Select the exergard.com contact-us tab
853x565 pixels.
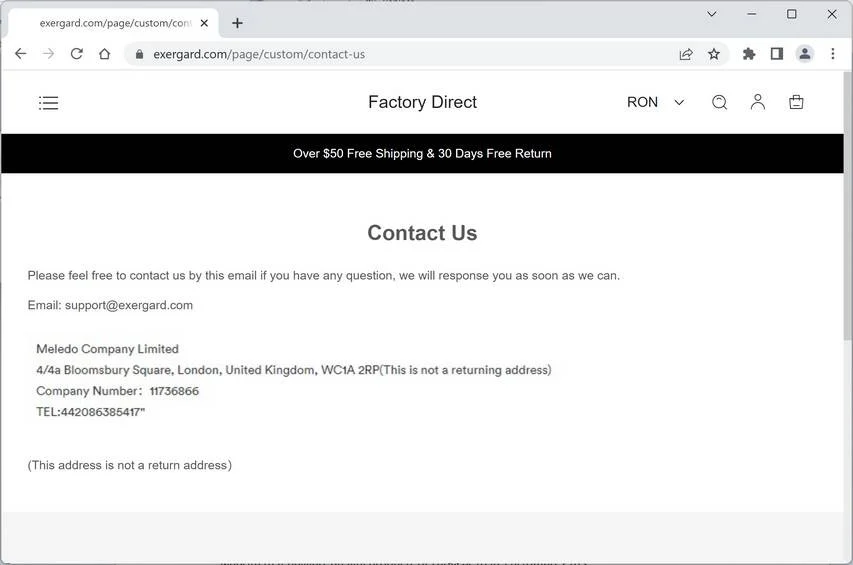coord(114,23)
